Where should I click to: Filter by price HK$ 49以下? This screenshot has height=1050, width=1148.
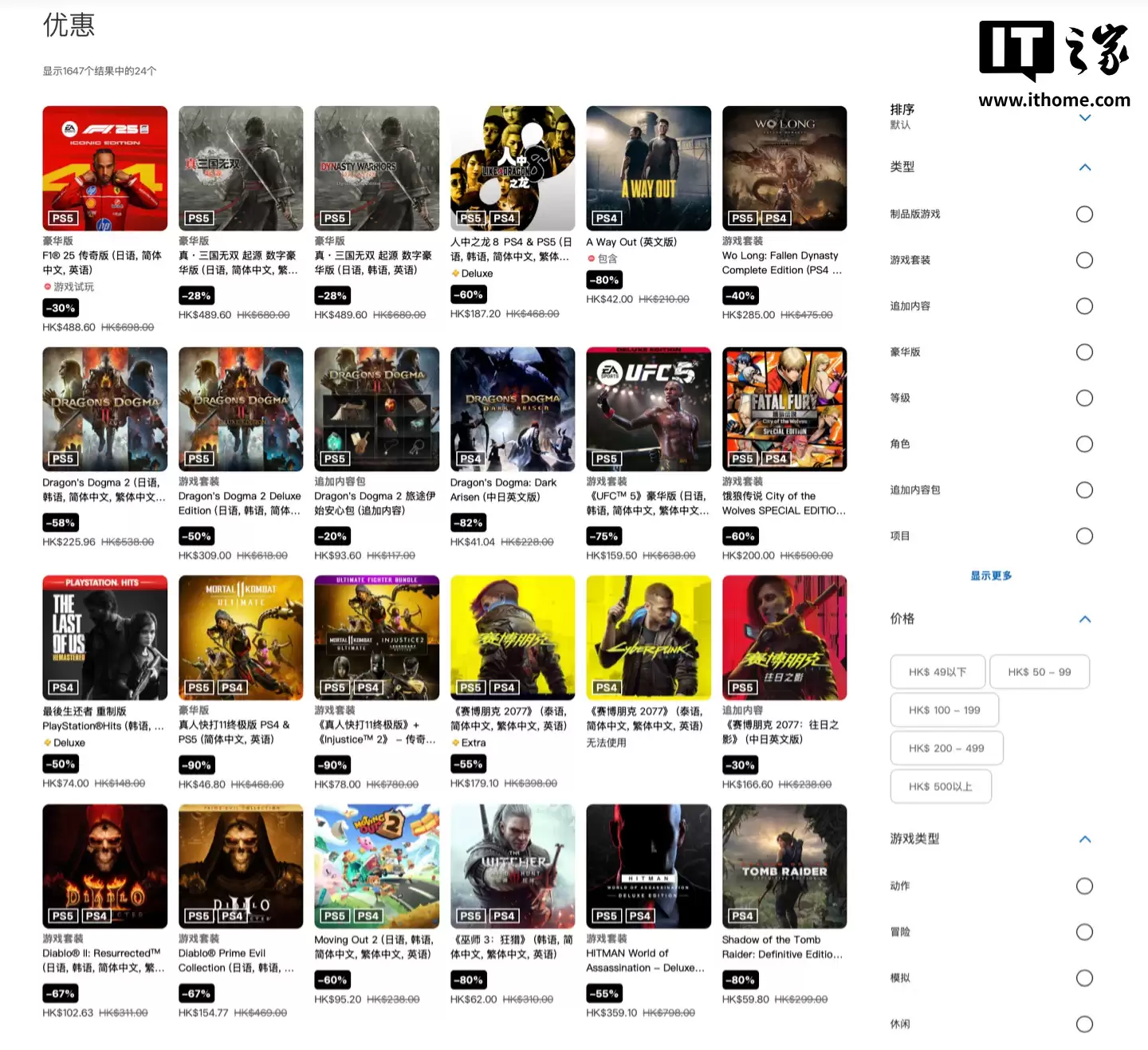pos(938,672)
